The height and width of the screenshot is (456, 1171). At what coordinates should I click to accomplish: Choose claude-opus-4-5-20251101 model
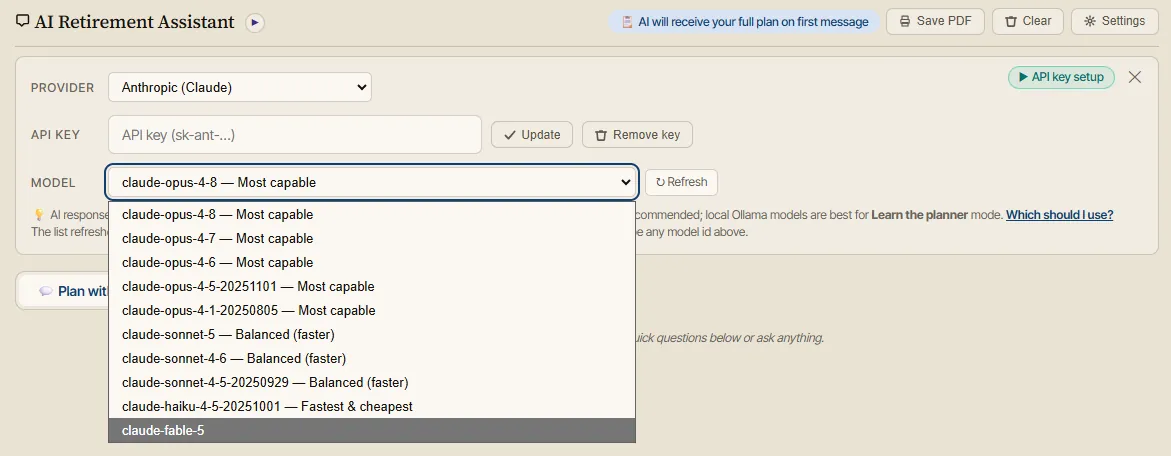coord(372,286)
